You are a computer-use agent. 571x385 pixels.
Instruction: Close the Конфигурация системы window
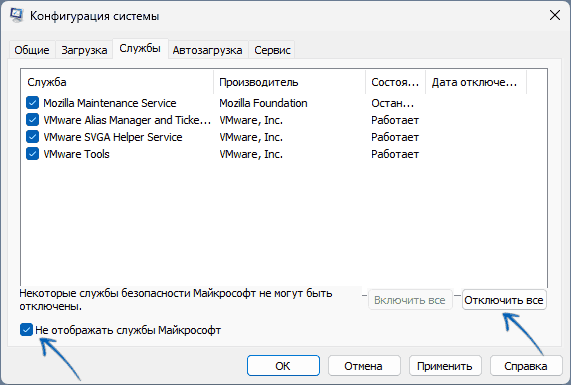[555, 15]
